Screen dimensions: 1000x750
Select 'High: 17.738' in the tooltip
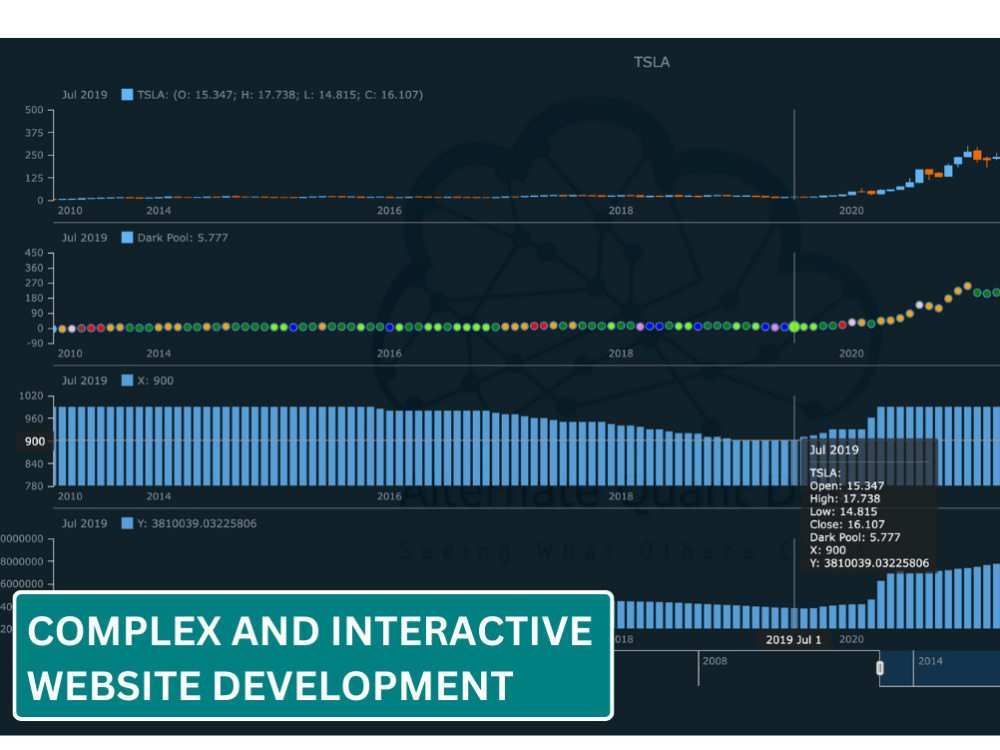pyautogui.click(x=844, y=499)
